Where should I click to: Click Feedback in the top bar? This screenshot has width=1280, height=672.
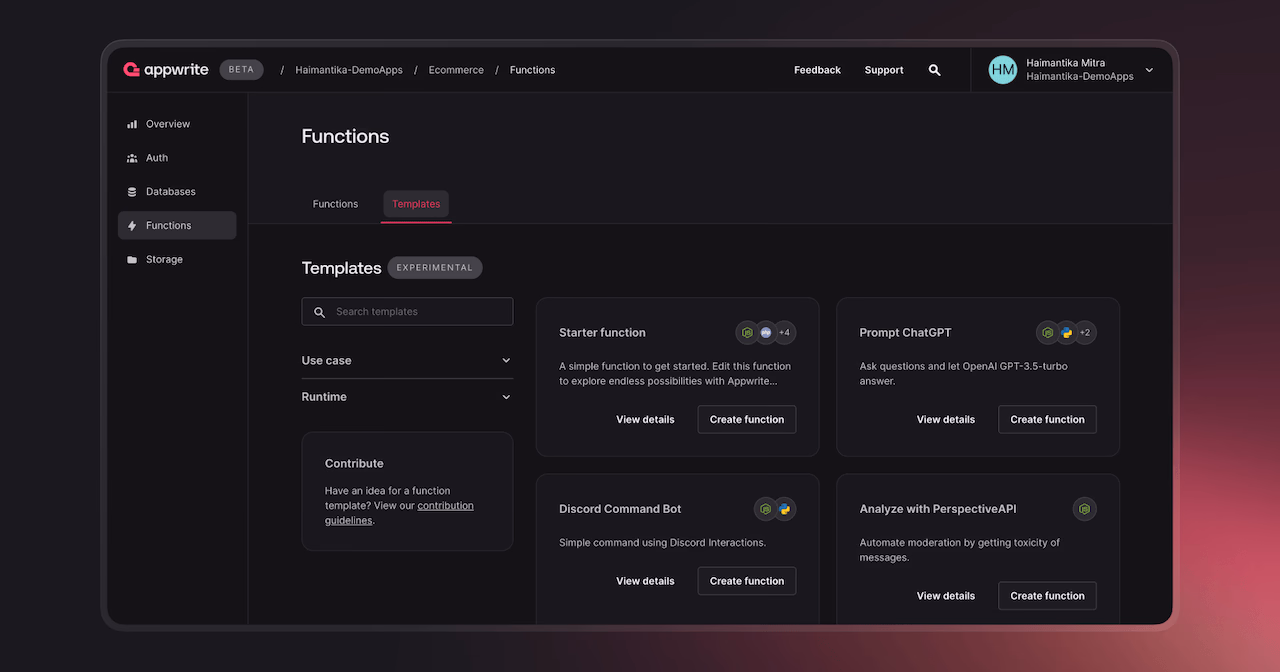coord(817,70)
